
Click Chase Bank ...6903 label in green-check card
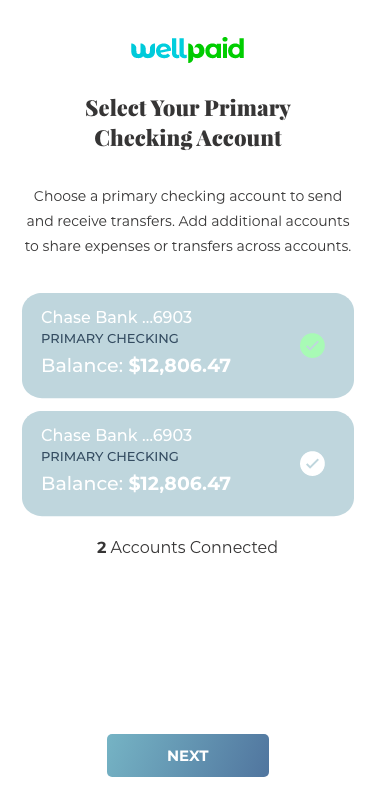click(x=117, y=317)
